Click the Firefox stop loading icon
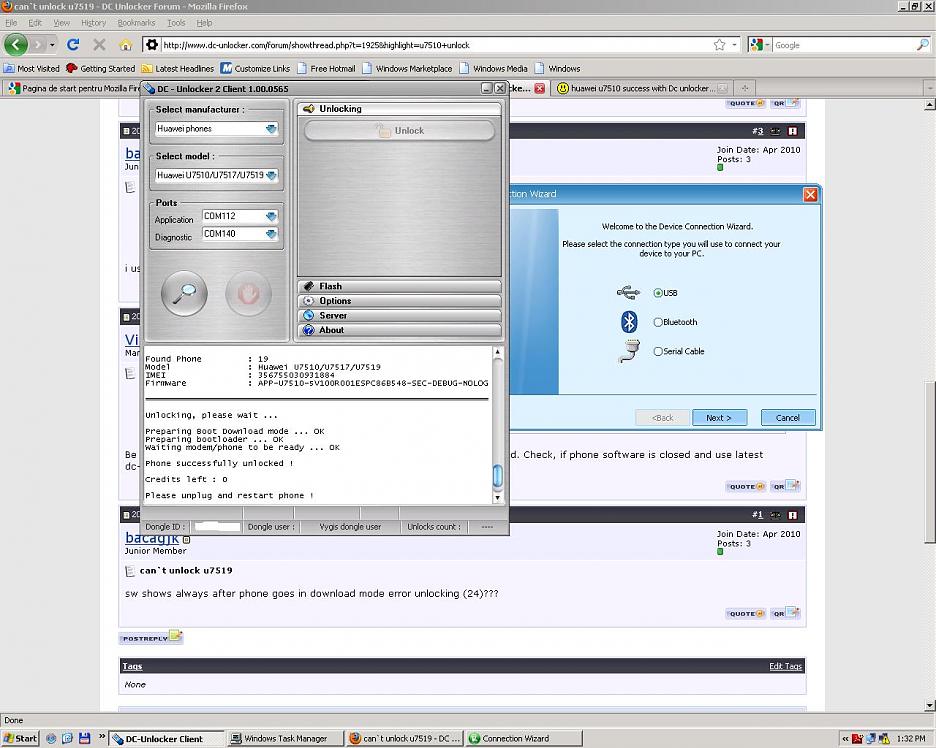 [x=99, y=45]
